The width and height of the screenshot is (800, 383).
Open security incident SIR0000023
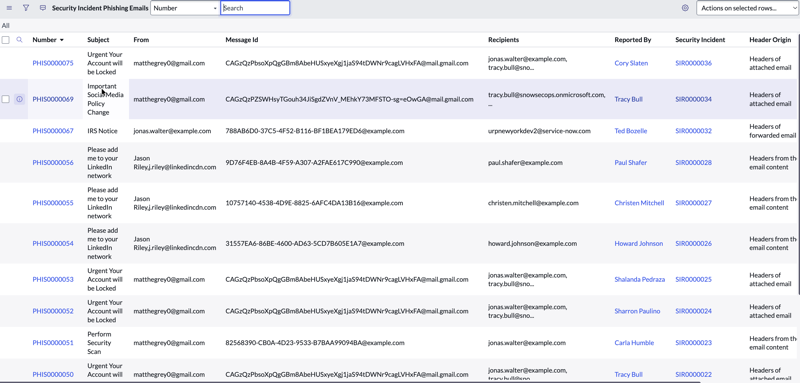[693, 343]
